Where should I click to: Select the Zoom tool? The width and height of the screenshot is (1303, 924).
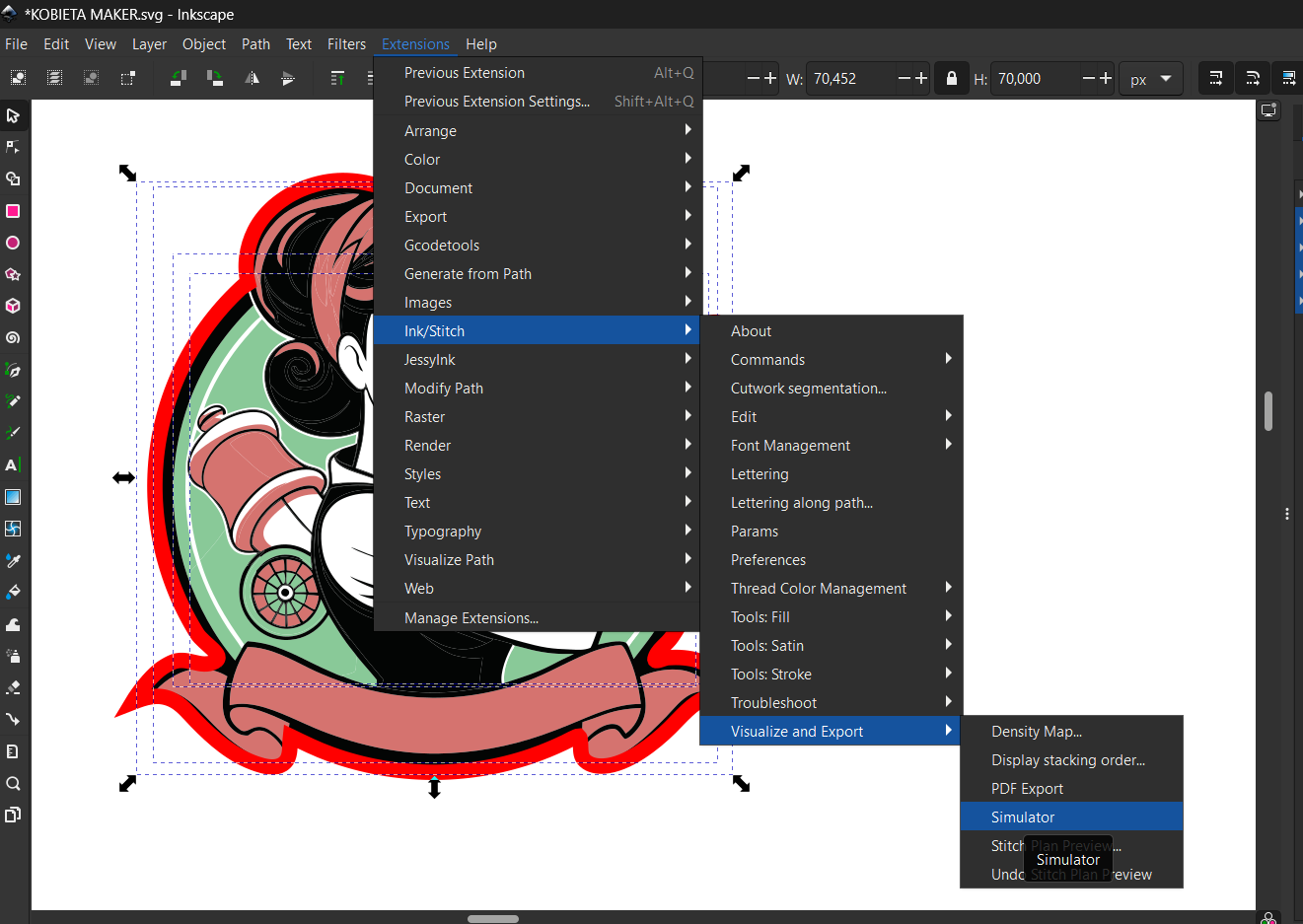tap(13, 784)
